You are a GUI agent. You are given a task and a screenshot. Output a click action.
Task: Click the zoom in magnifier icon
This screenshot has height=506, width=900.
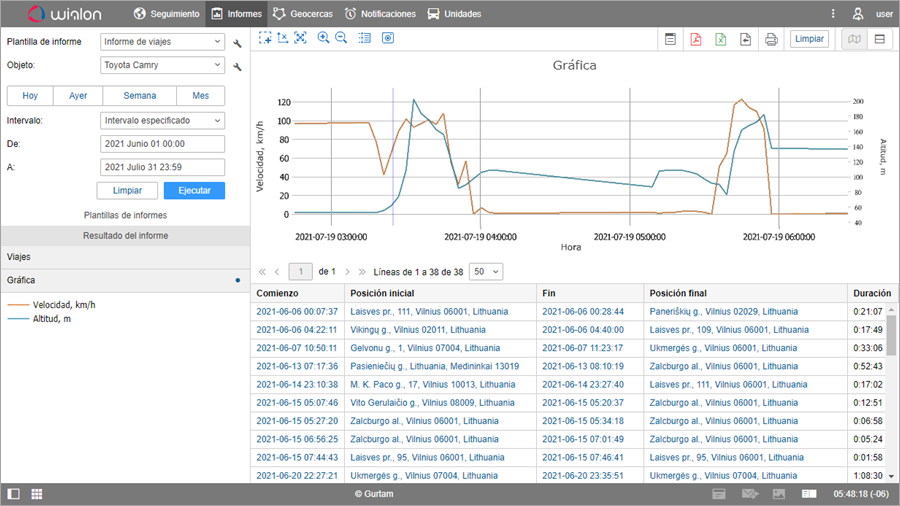pos(323,38)
